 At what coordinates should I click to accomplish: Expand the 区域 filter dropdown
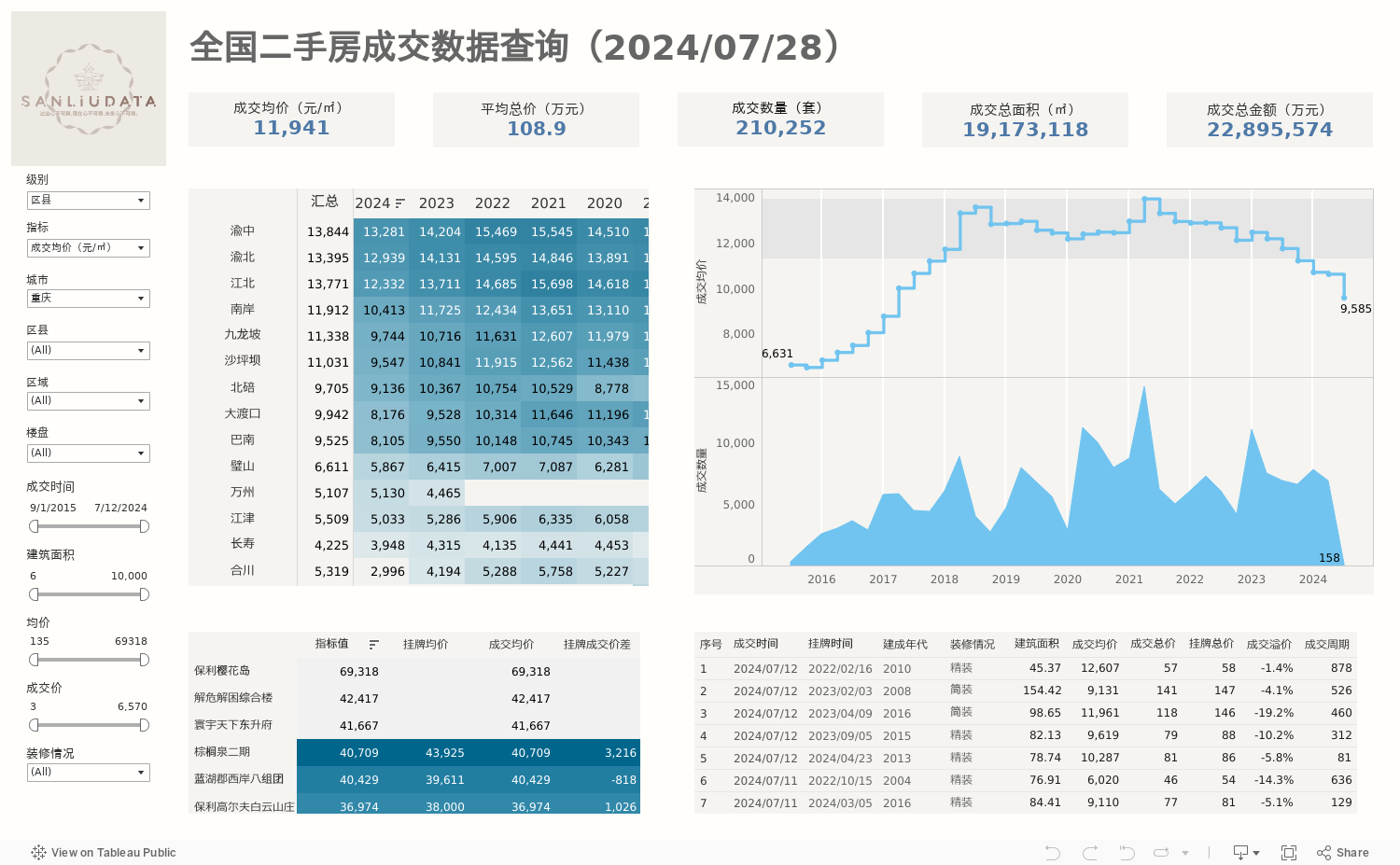click(x=89, y=401)
